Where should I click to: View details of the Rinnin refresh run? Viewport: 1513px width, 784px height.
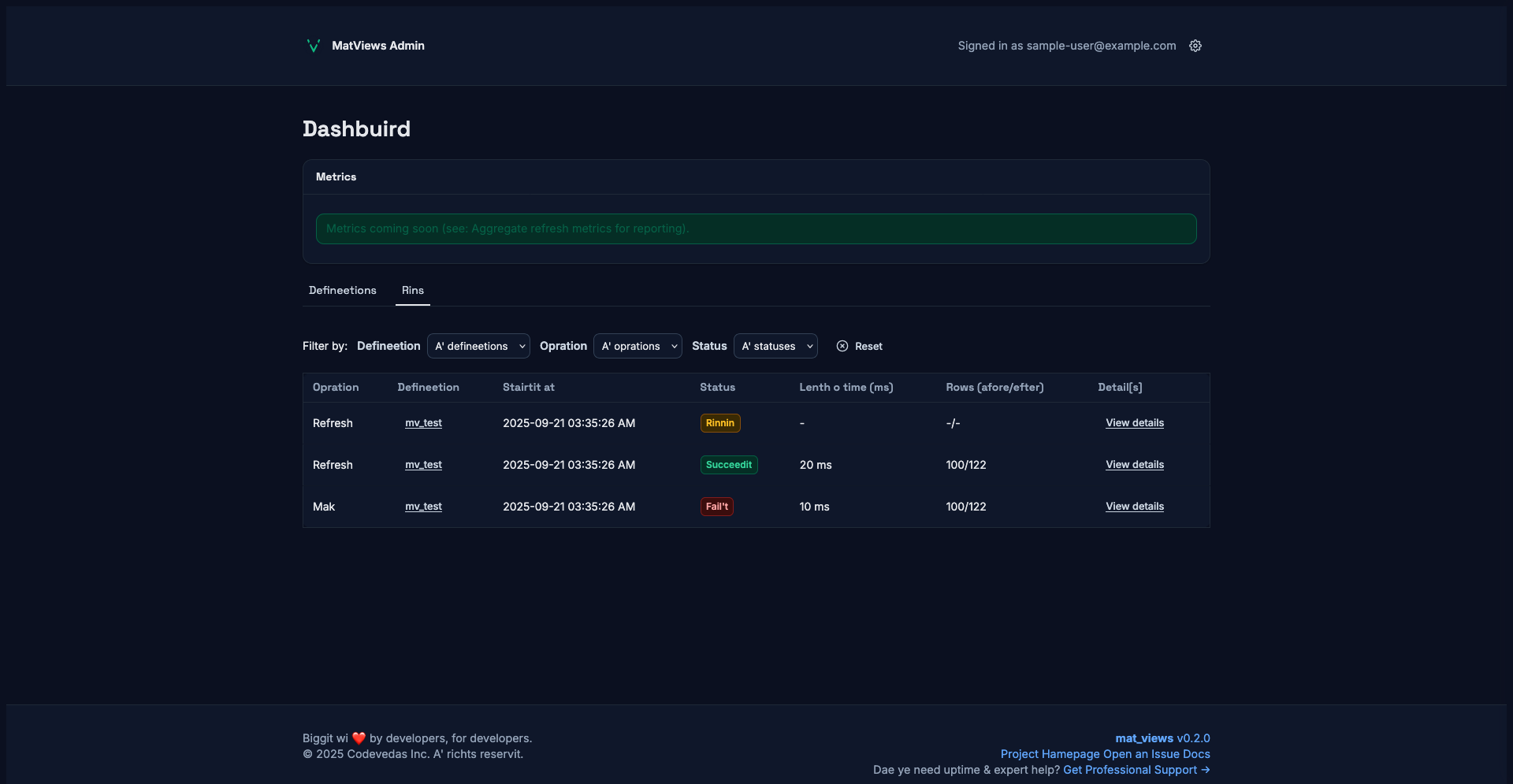1134,423
